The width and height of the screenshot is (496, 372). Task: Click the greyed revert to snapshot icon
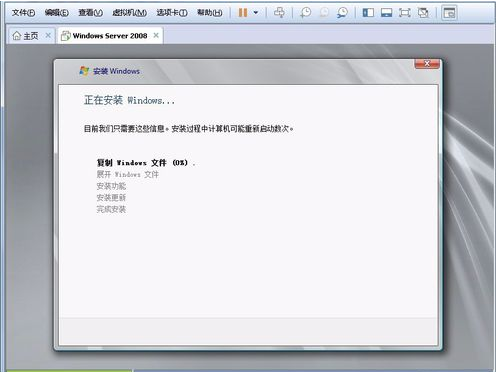(324, 13)
